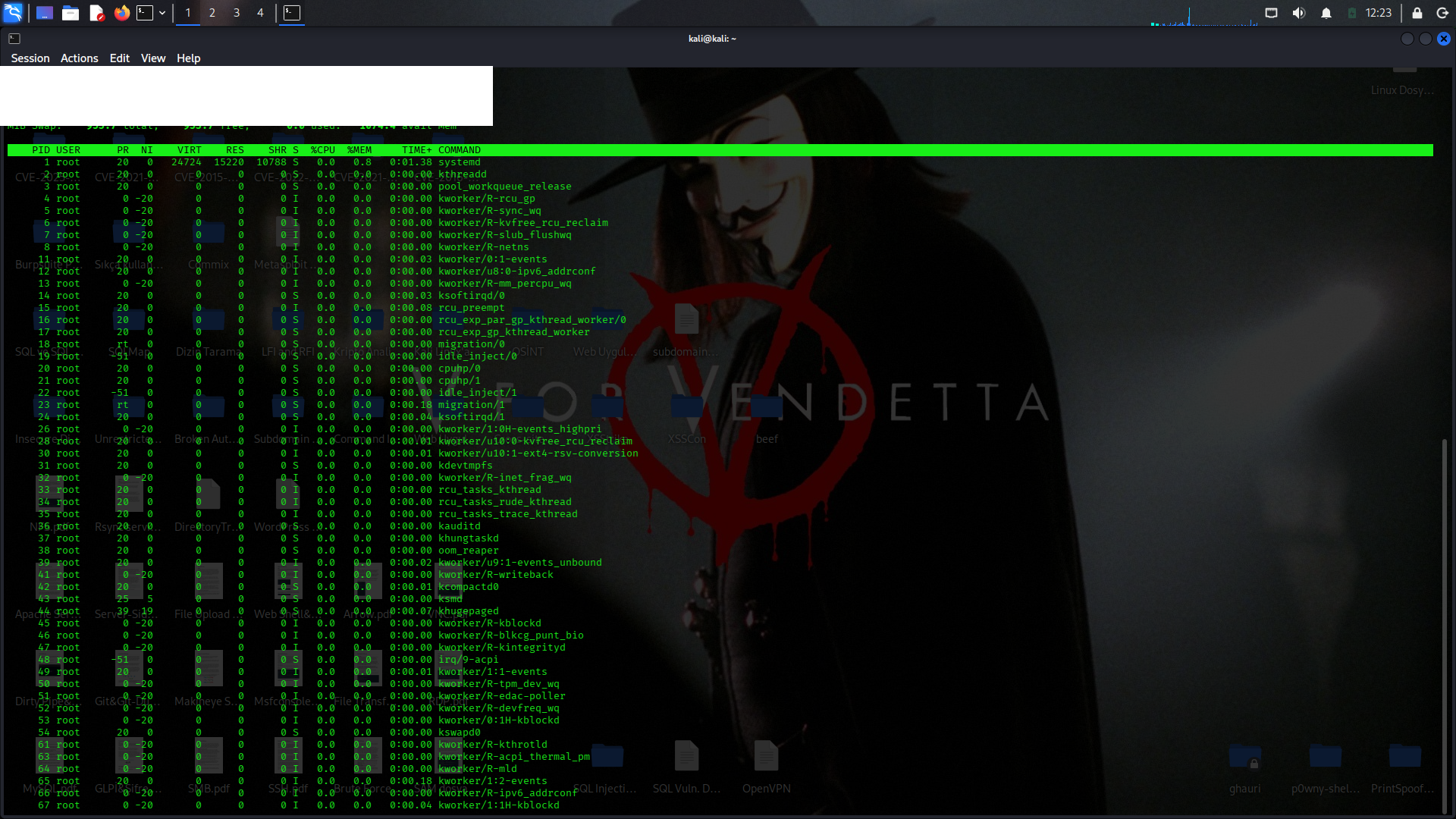The image size is (1456, 819).
Task: Click the cpuhp/0 process name
Action: click(x=460, y=369)
